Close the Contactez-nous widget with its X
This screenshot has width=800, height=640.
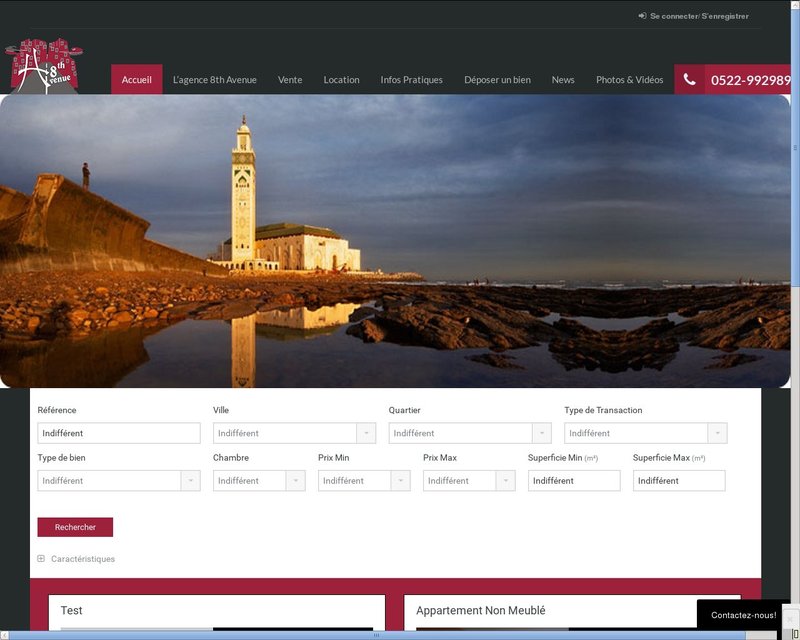click(790, 619)
